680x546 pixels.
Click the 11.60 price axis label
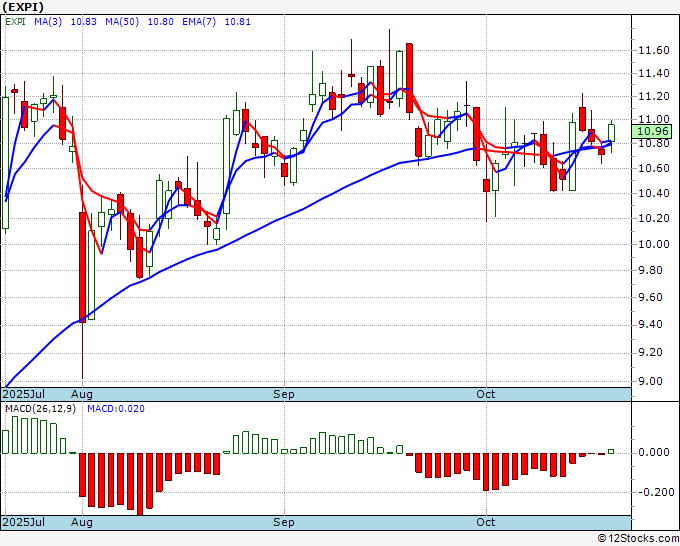[x=654, y=51]
